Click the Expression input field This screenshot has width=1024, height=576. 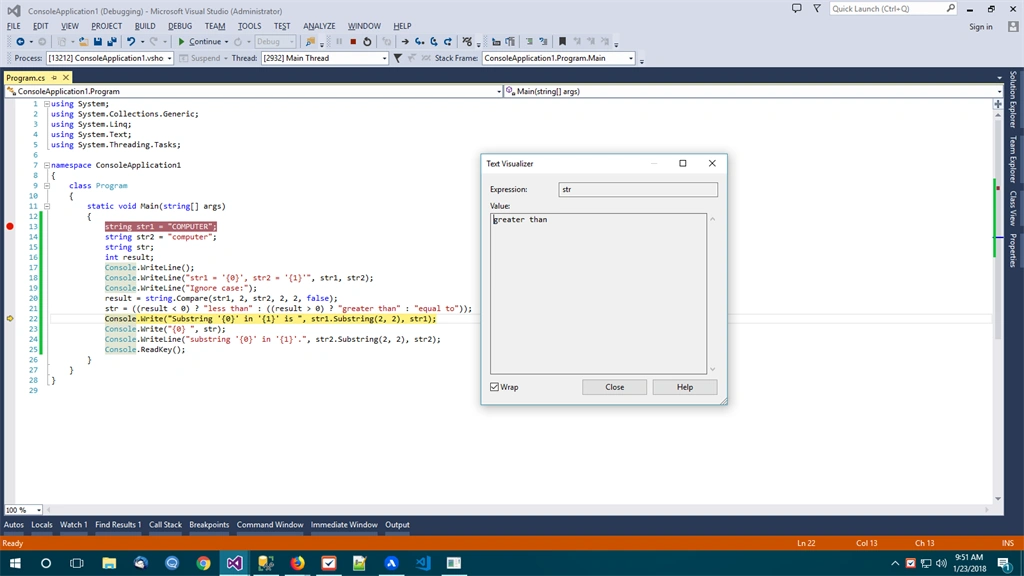point(638,189)
